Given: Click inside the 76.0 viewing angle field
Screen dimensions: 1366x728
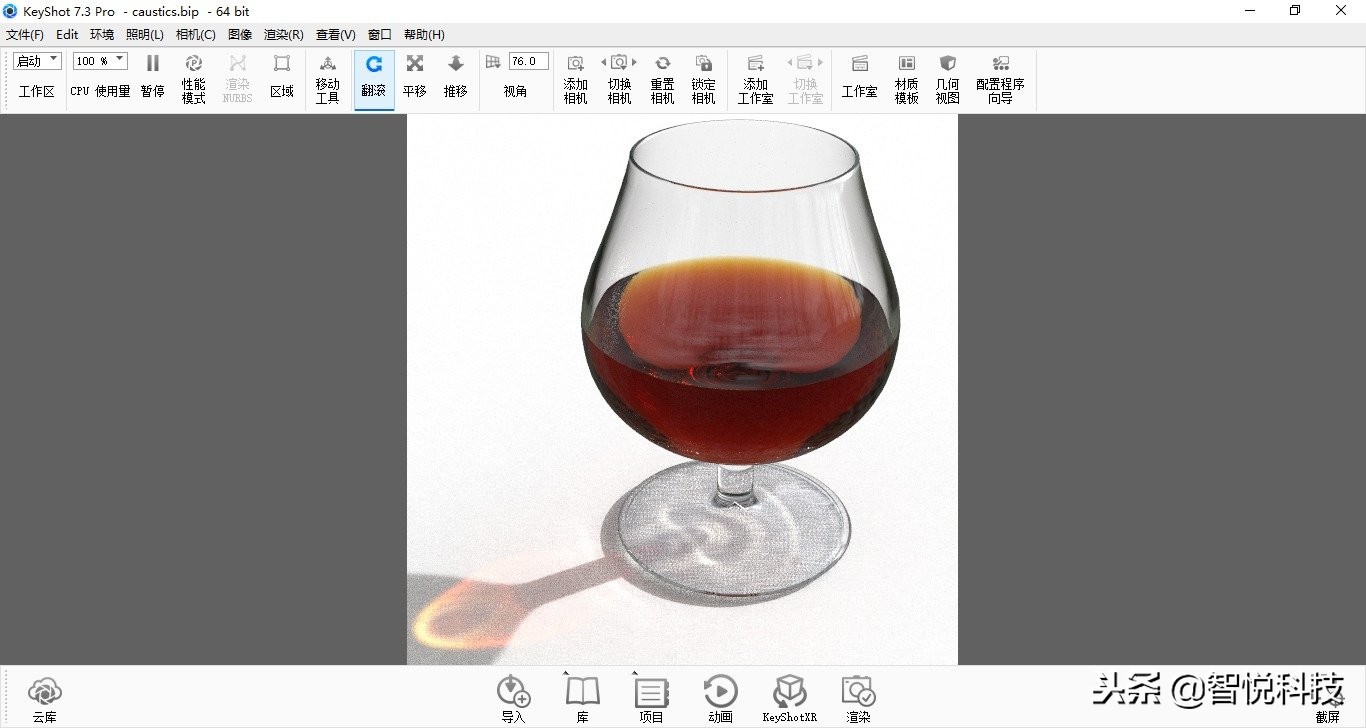Looking at the screenshot, I should click(528, 60).
